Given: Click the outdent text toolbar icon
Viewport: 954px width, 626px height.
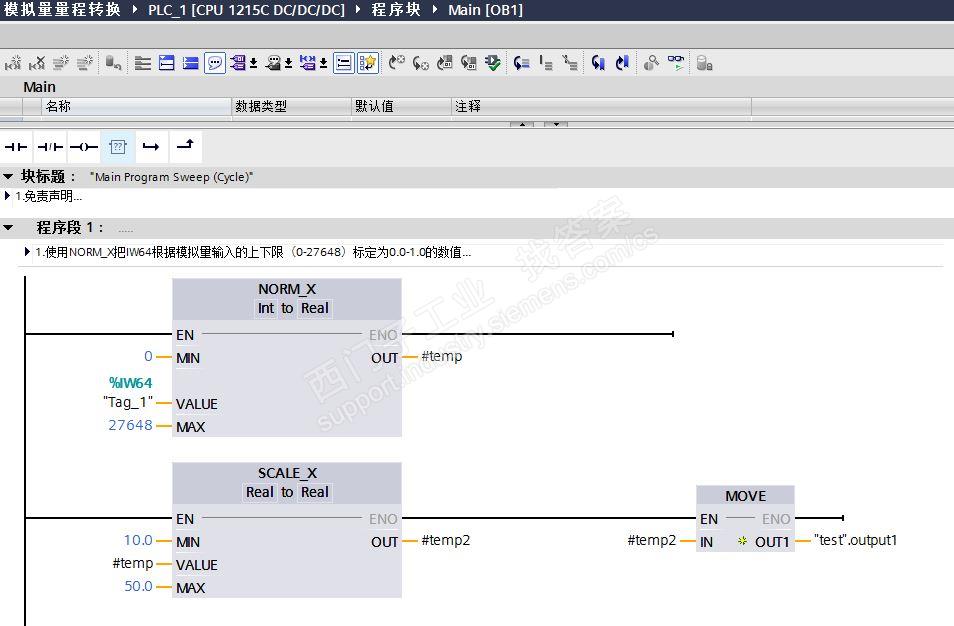Looking at the screenshot, I should point(569,63).
